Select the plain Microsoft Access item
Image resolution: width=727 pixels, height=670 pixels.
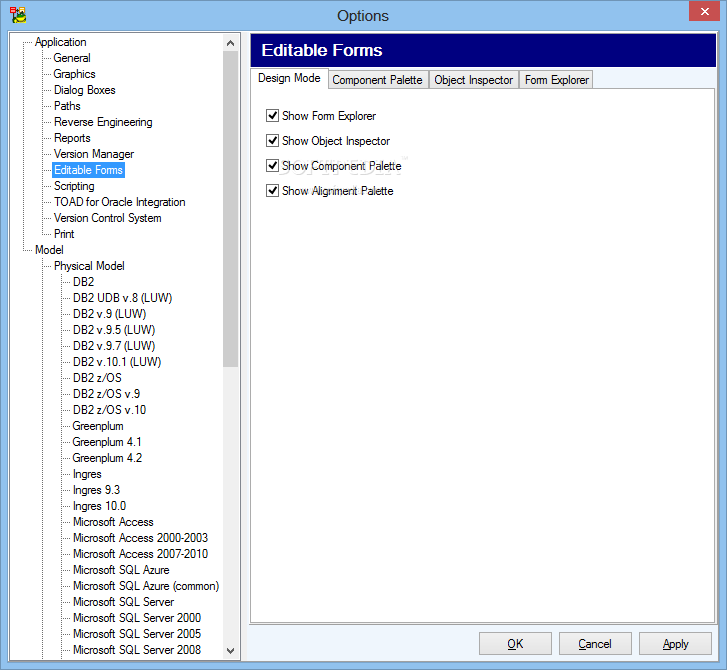pyautogui.click(x=113, y=522)
